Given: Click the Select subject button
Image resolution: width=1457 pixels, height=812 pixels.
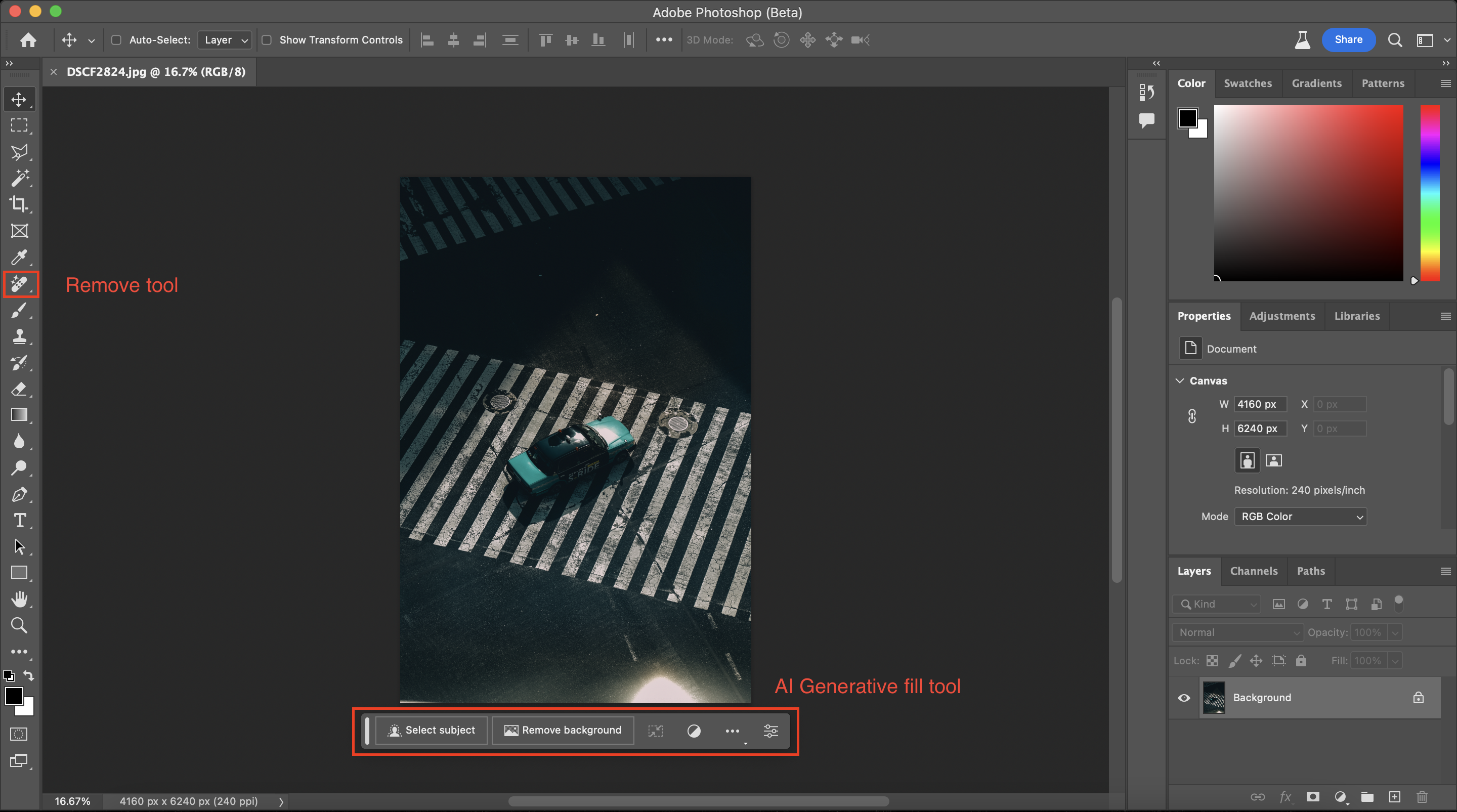Looking at the screenshot, I should 431,731.
